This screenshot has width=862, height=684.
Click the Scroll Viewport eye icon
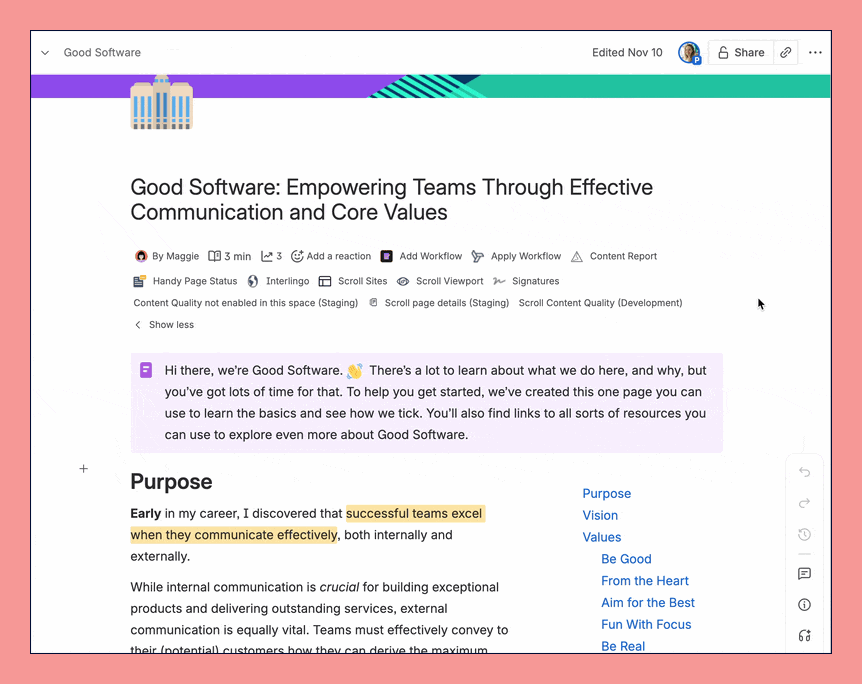point(404,281)
